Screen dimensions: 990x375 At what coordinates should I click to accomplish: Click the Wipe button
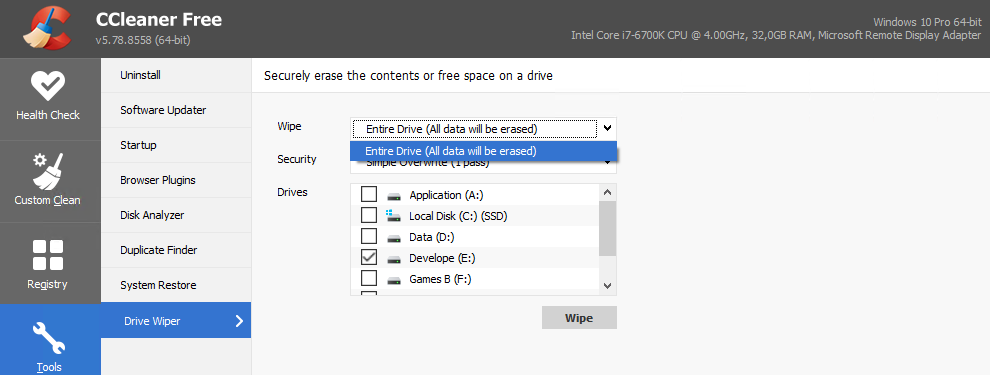tap(579, 318)
